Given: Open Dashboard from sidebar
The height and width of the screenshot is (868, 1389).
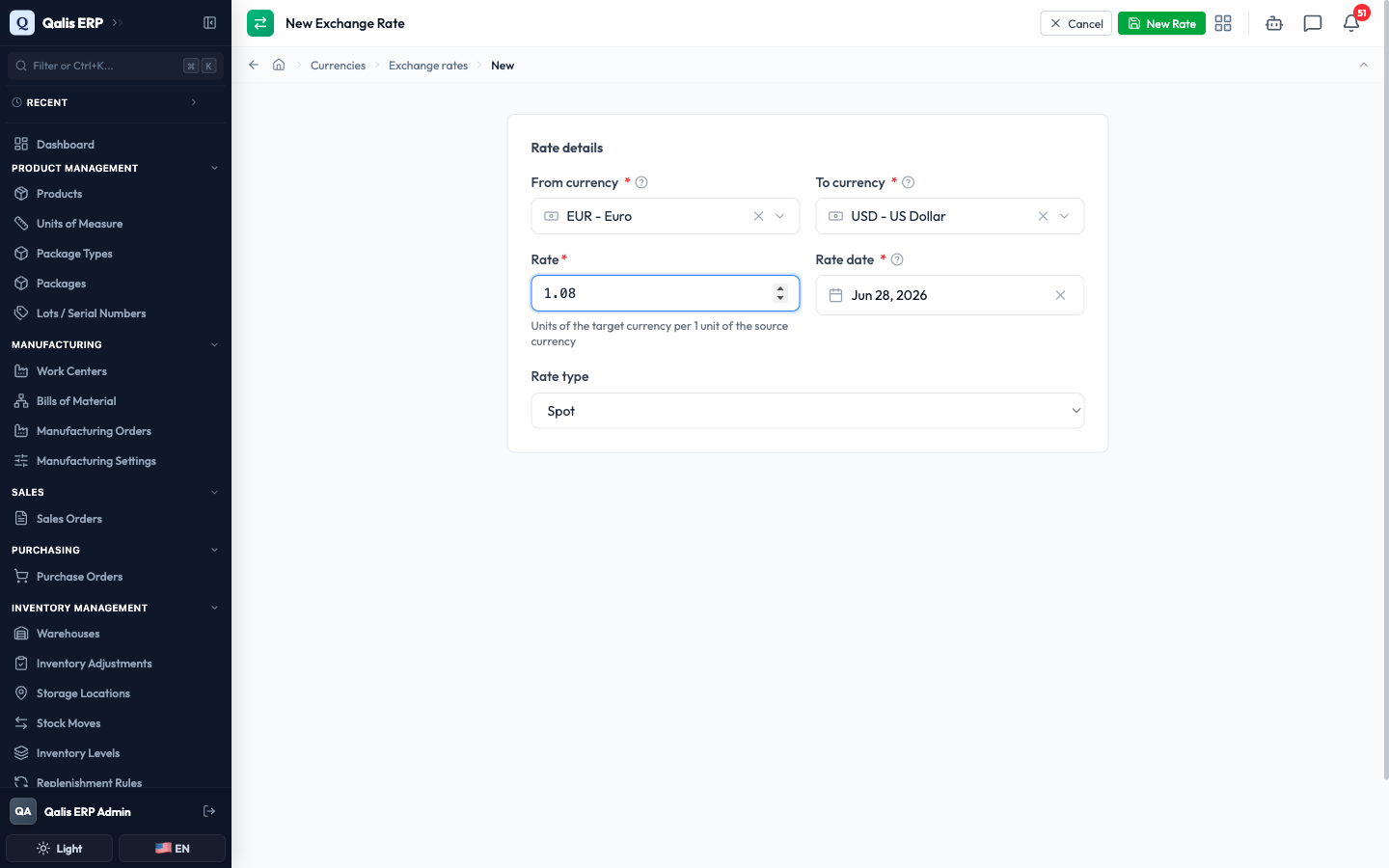Looking at the screenshot, I should [116, 145].
